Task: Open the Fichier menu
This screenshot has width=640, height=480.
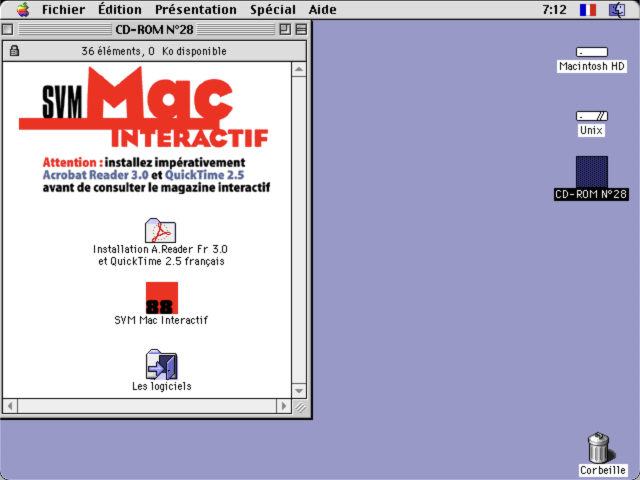Action: pos(63,9)
